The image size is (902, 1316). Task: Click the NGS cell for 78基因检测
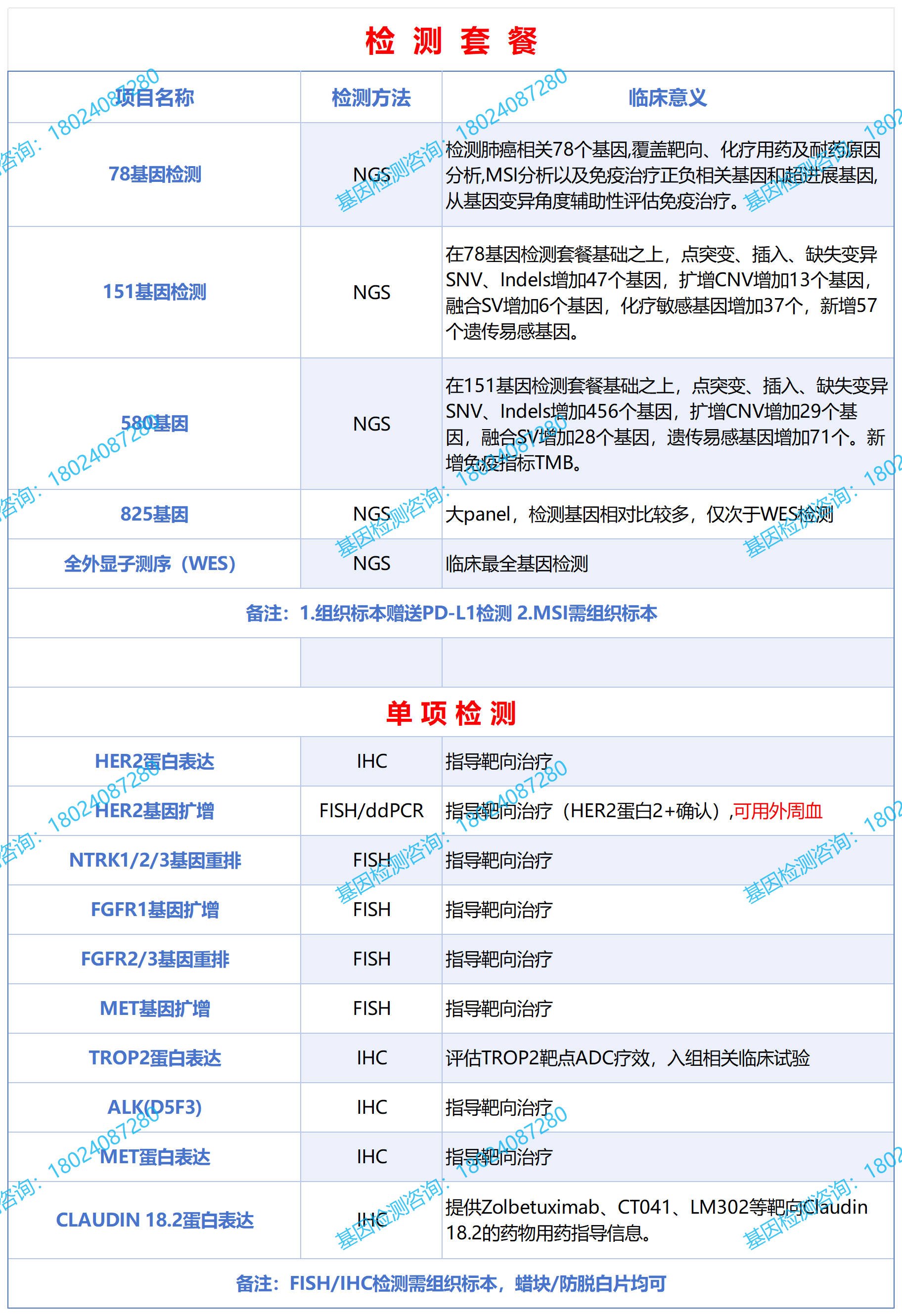click(x=370, y=175)
